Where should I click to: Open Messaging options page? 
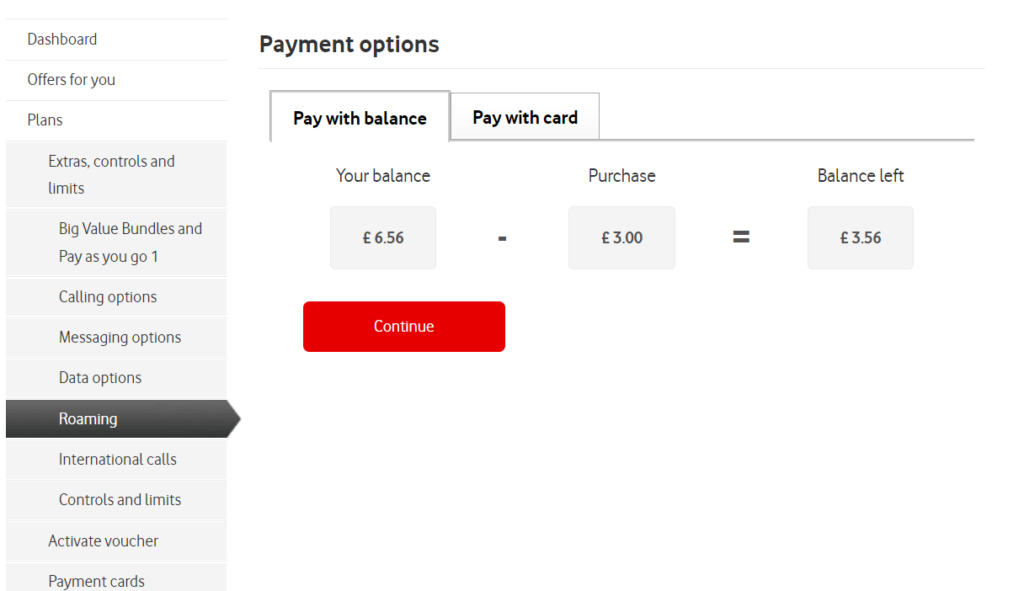coord(120,337)
